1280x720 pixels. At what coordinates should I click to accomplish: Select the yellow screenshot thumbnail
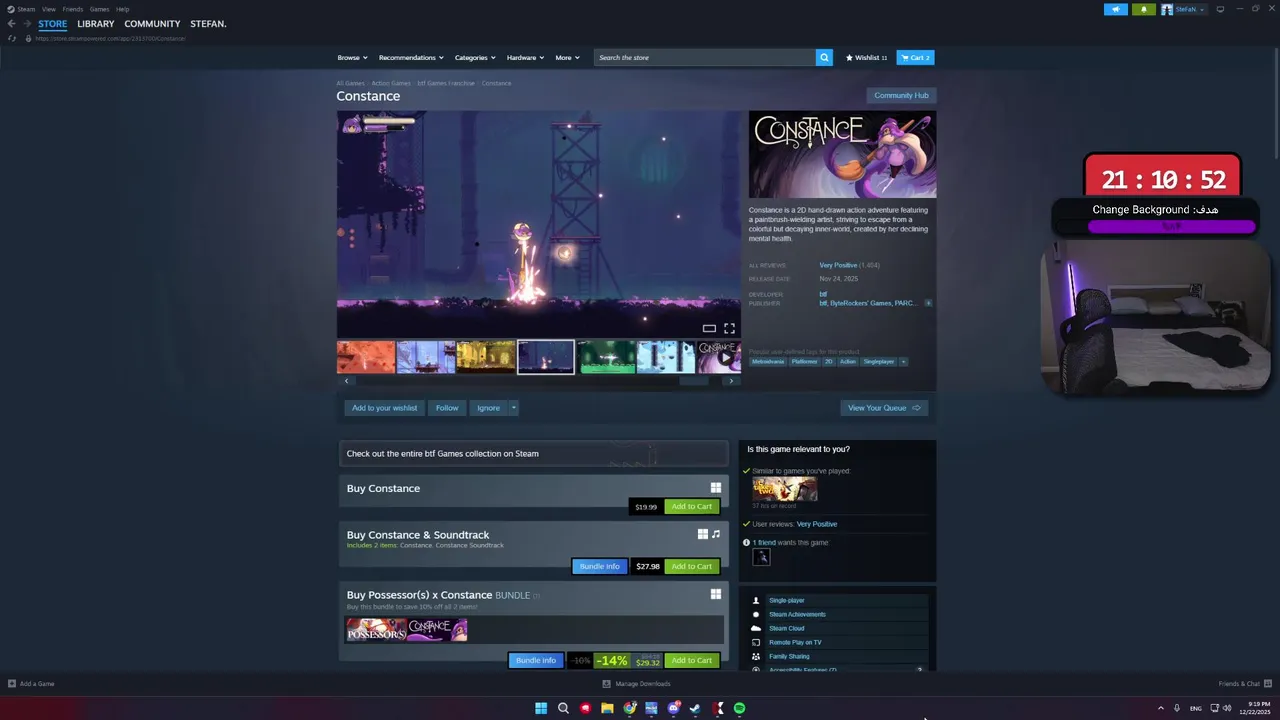pyautogui.click(x=486, y=357)
